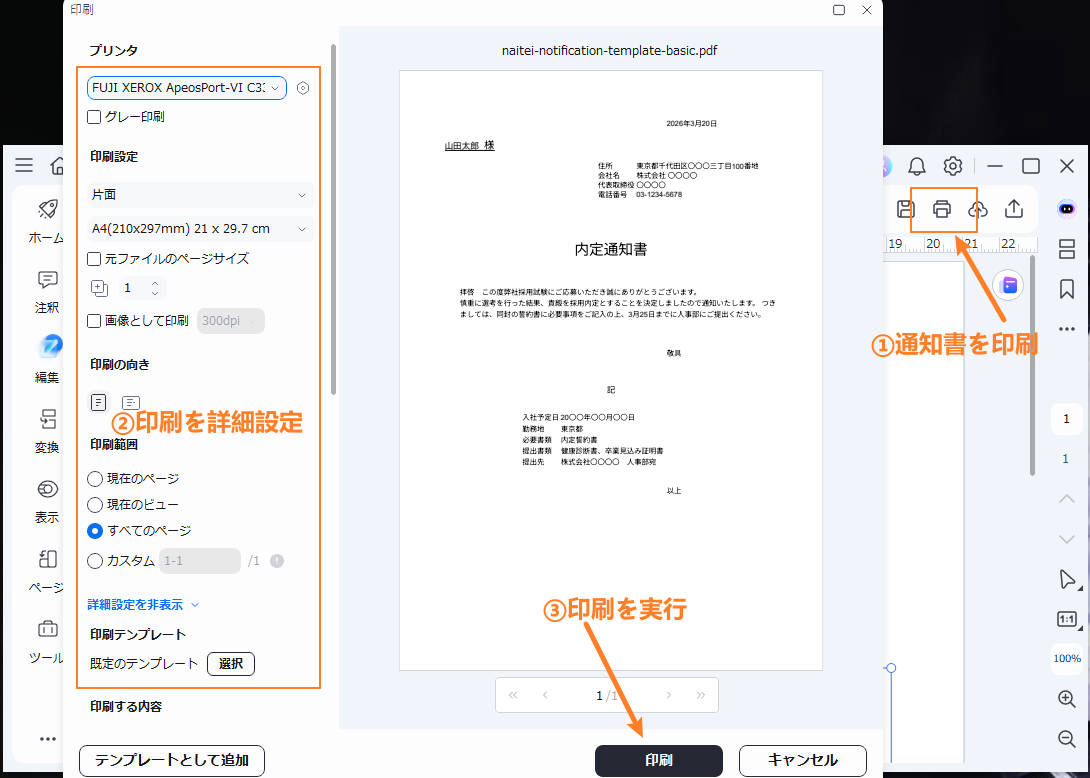
Task: Select the 現在のページ print range radio button
Action: (96, 478)
